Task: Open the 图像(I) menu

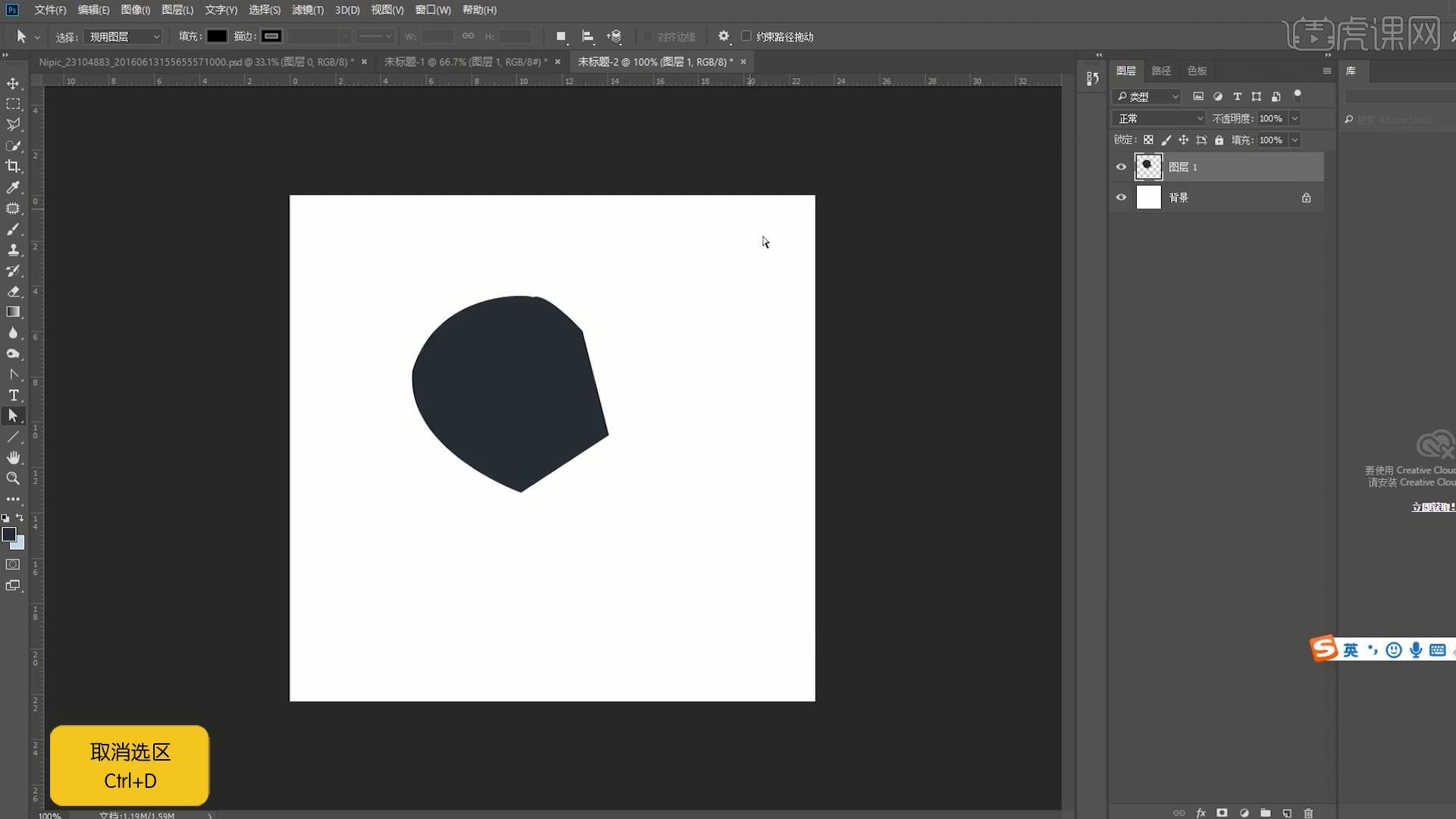Action: point(136,10)
